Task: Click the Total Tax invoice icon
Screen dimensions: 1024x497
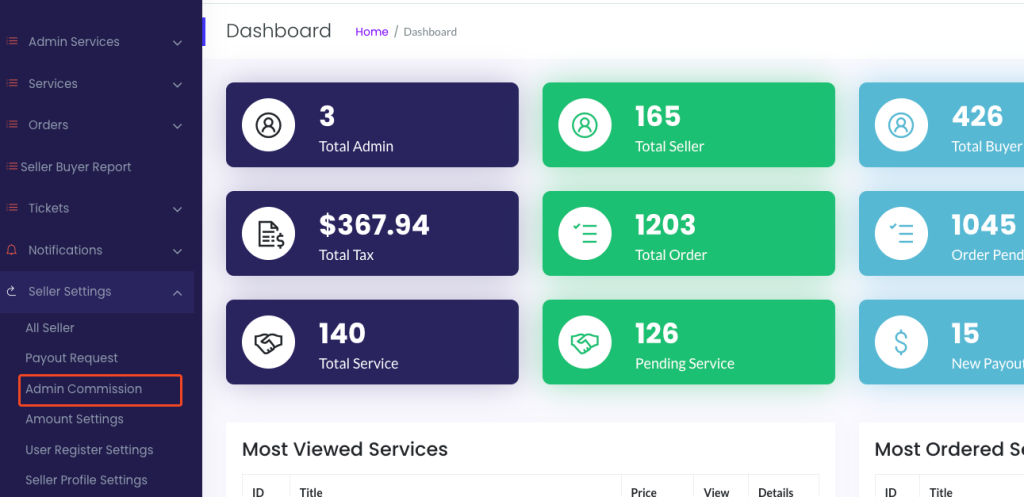Action: coord(268,233)
